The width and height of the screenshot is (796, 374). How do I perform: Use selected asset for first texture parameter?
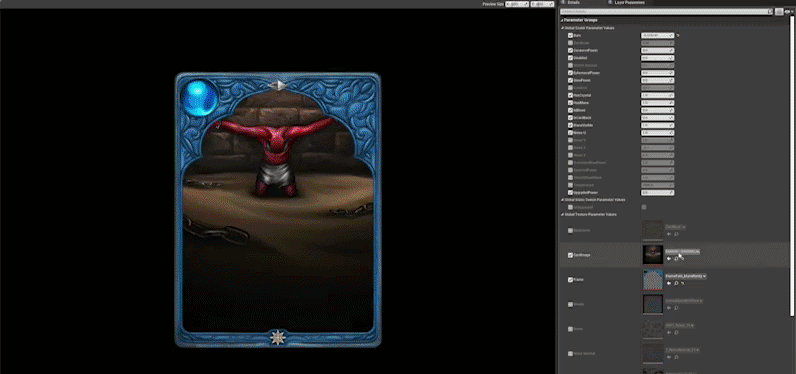click(x=669, y=234)
